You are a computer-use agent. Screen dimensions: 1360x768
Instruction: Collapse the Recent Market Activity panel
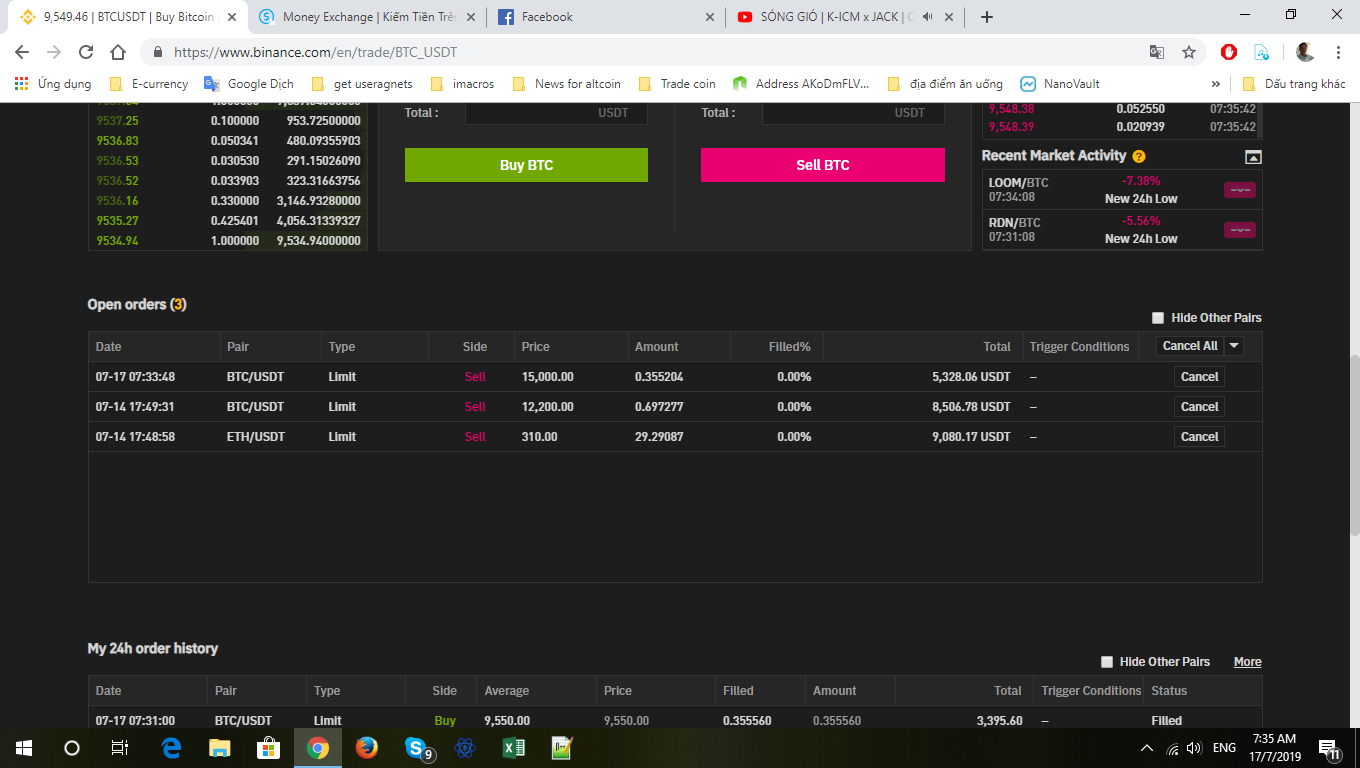1253,157
